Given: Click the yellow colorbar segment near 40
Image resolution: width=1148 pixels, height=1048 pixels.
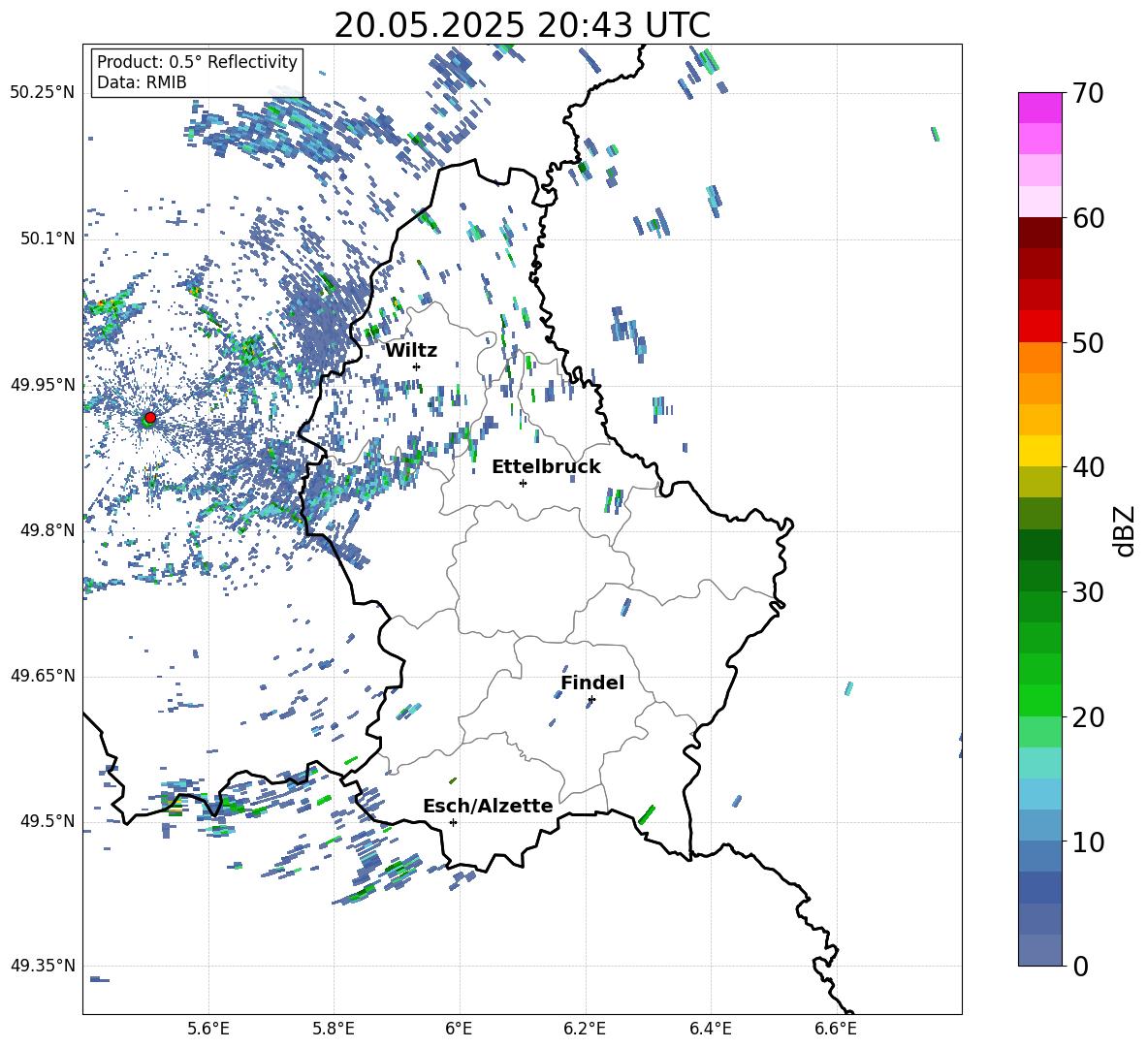Looking at the screenshot, I should (1039, 451).
